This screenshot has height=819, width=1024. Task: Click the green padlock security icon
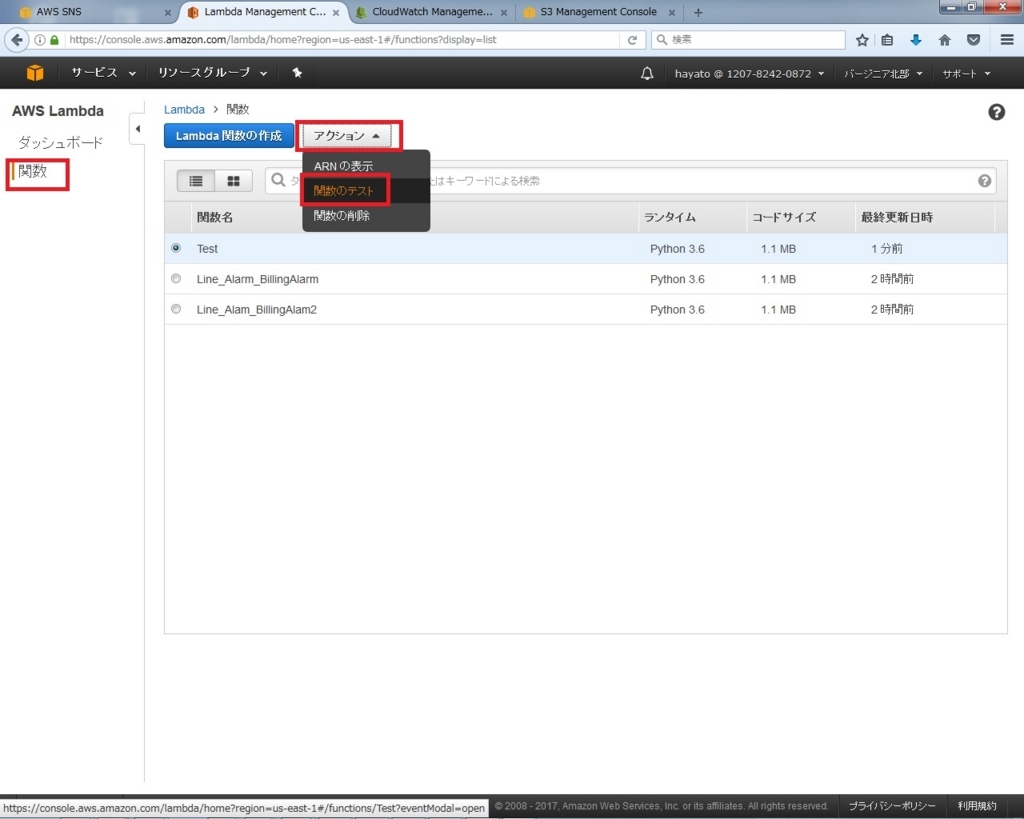pos(55,40)
